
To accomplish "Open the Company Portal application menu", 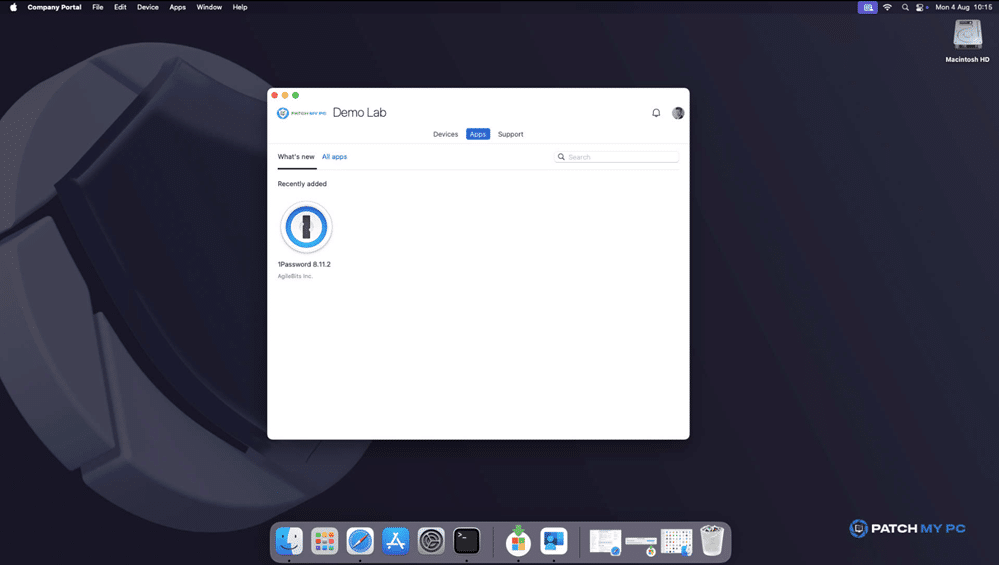I will click(x=54, y=8).
